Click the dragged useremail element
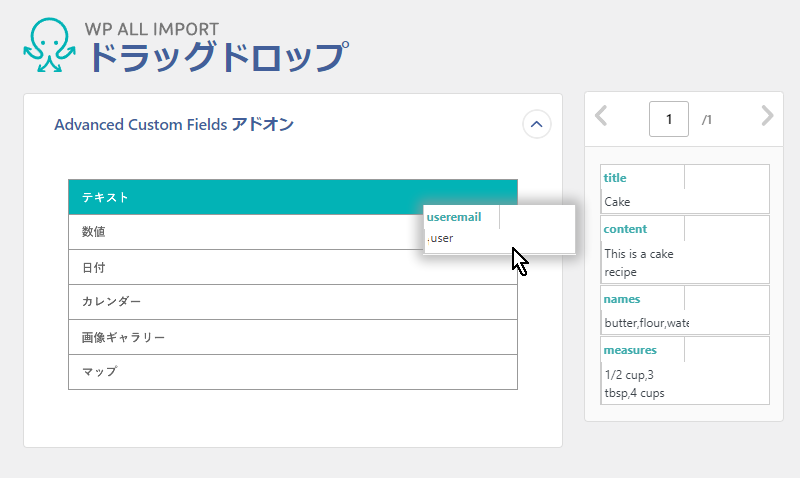Image resolution: width=800 pixels, height=478 pixels. pos(499,229)
